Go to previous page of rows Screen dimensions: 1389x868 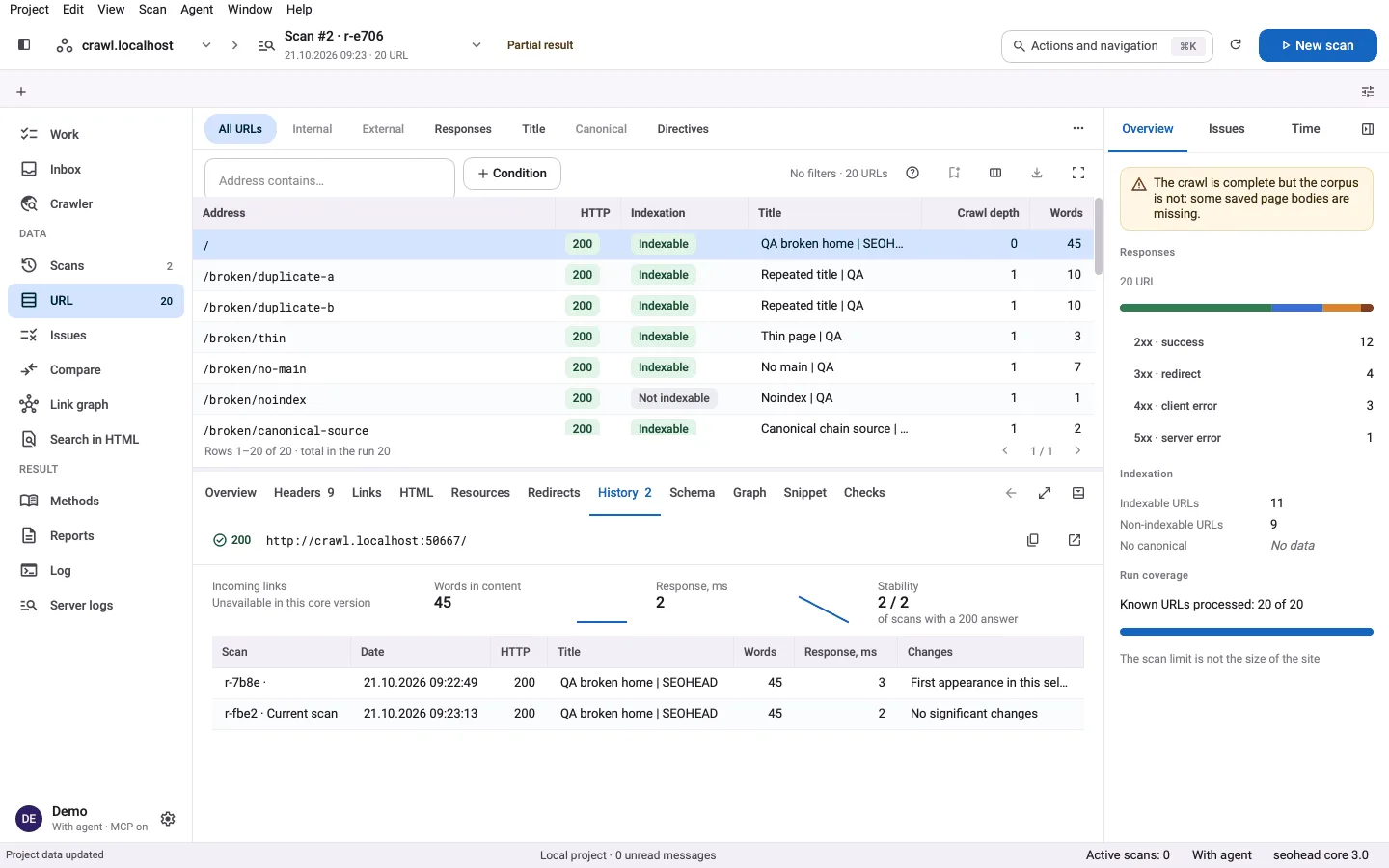(1005, 451)
